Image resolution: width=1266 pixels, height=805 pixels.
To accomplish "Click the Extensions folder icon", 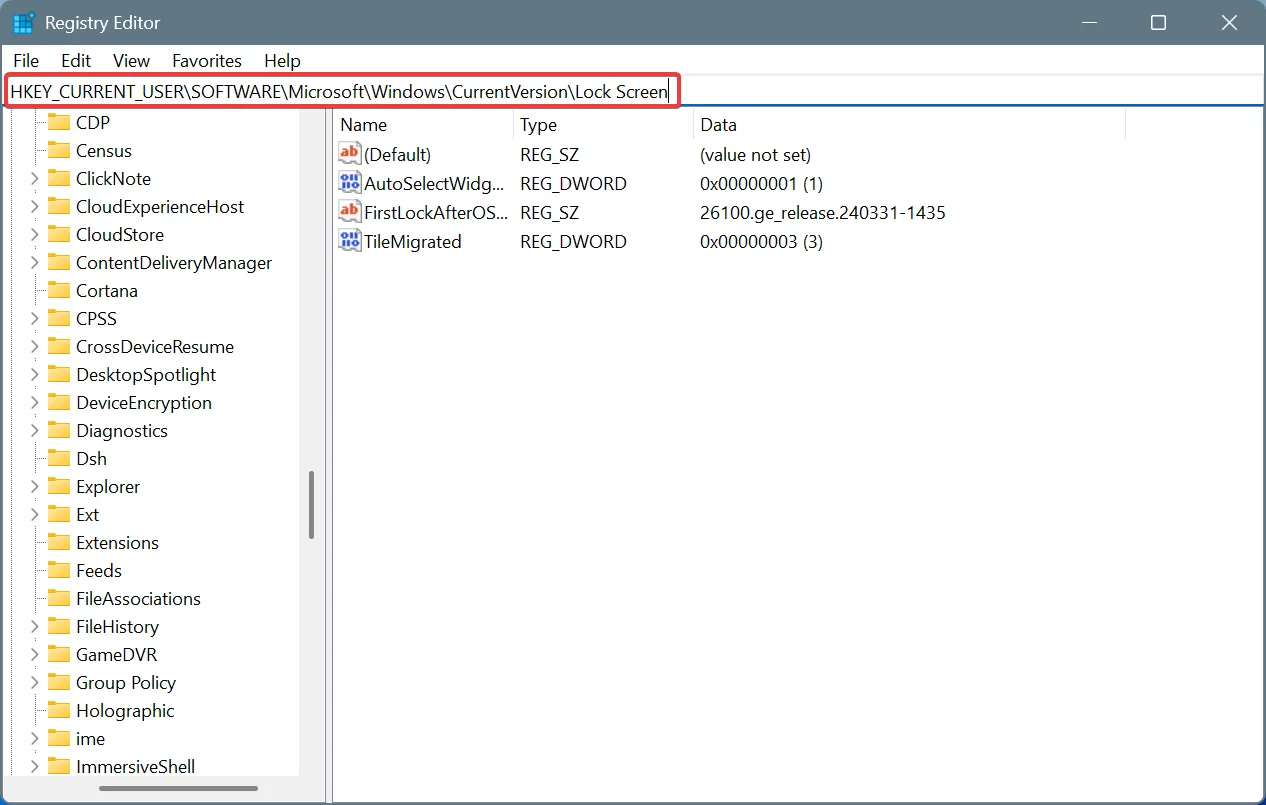I will pyautogui.click(x=59, y=542).
